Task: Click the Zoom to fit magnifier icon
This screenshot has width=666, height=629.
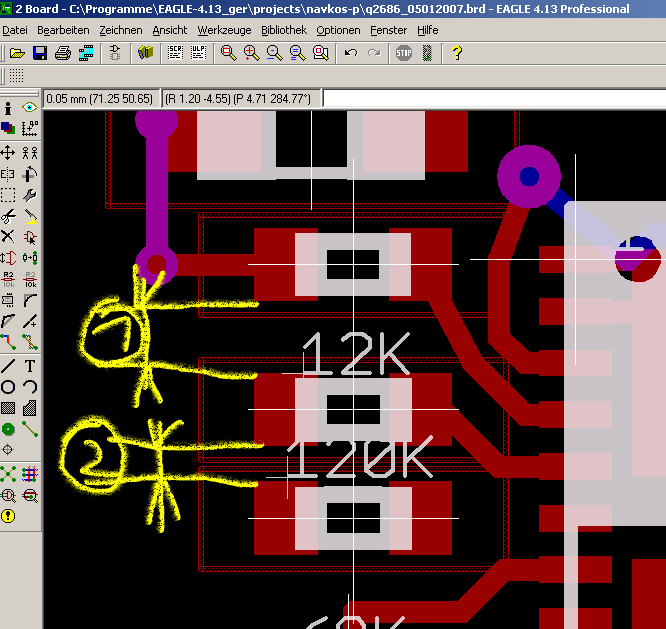Action: (229, 53)
